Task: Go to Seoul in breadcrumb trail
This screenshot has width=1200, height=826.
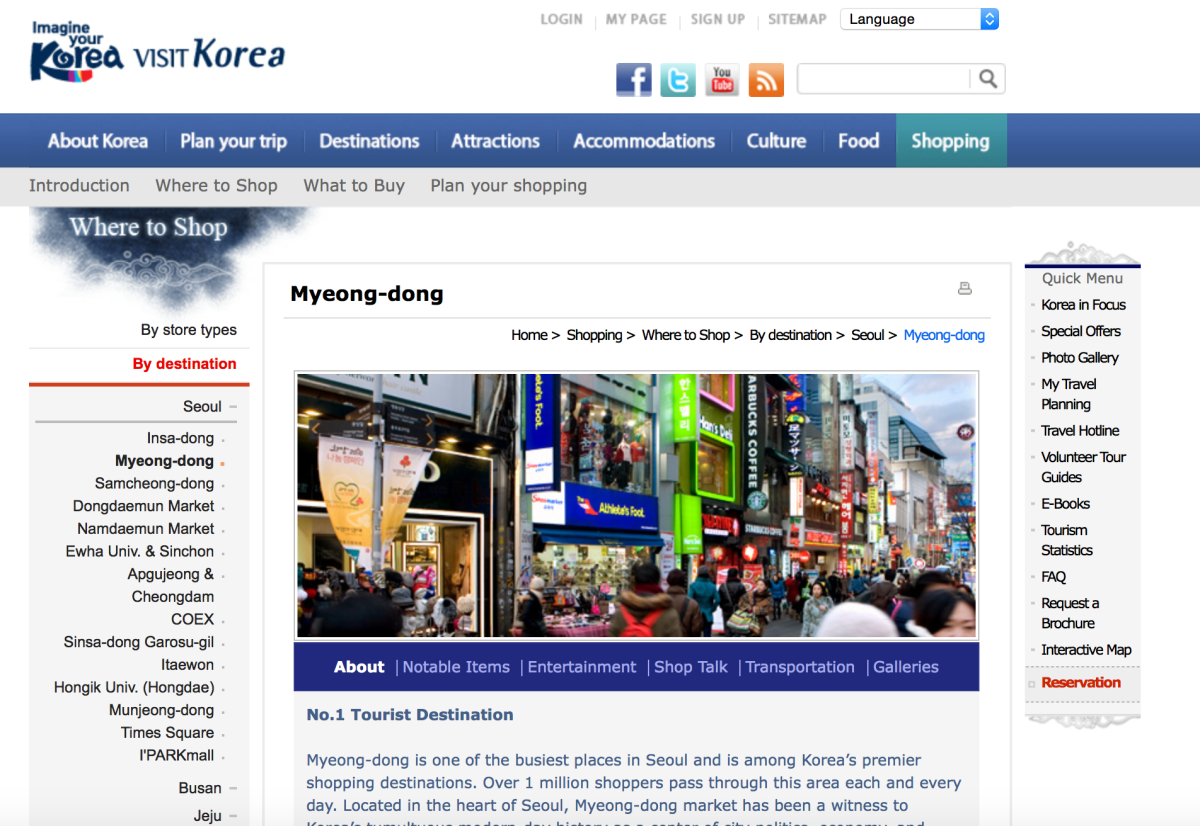Action: click(867, 335)
